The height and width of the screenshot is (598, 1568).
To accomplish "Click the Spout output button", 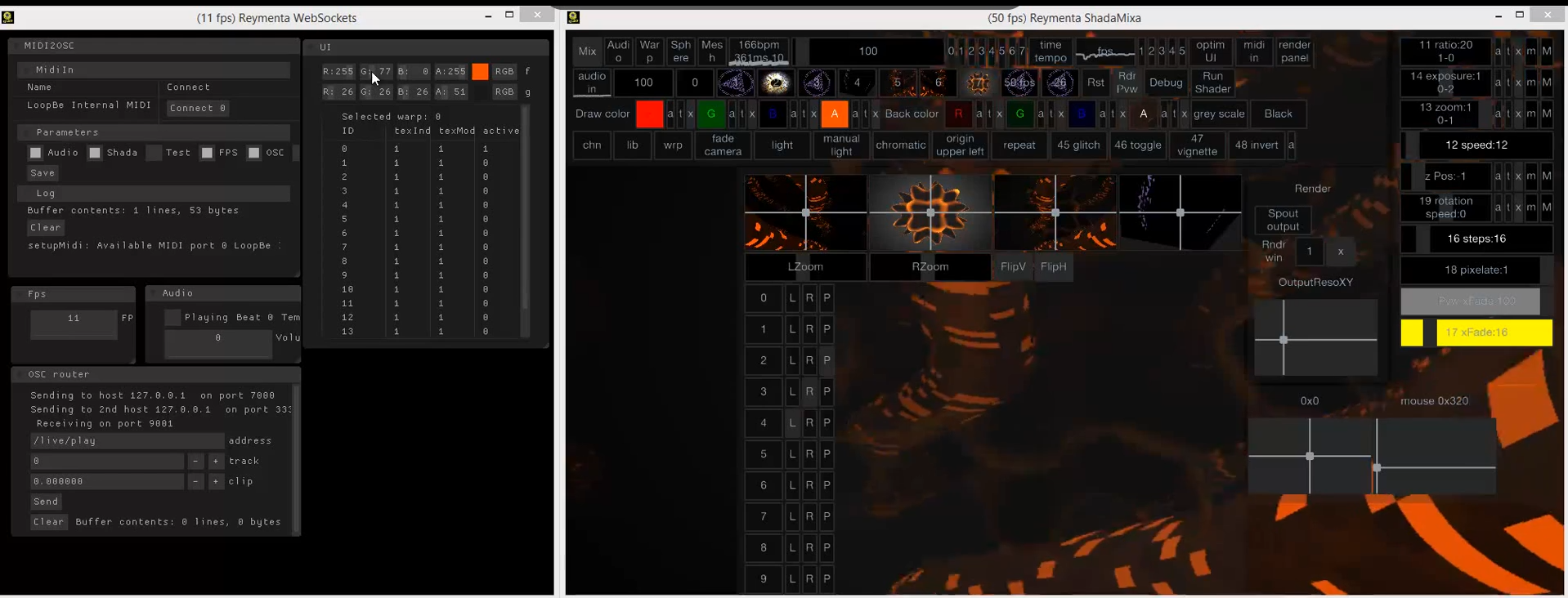I will (x=1283, y=220).
